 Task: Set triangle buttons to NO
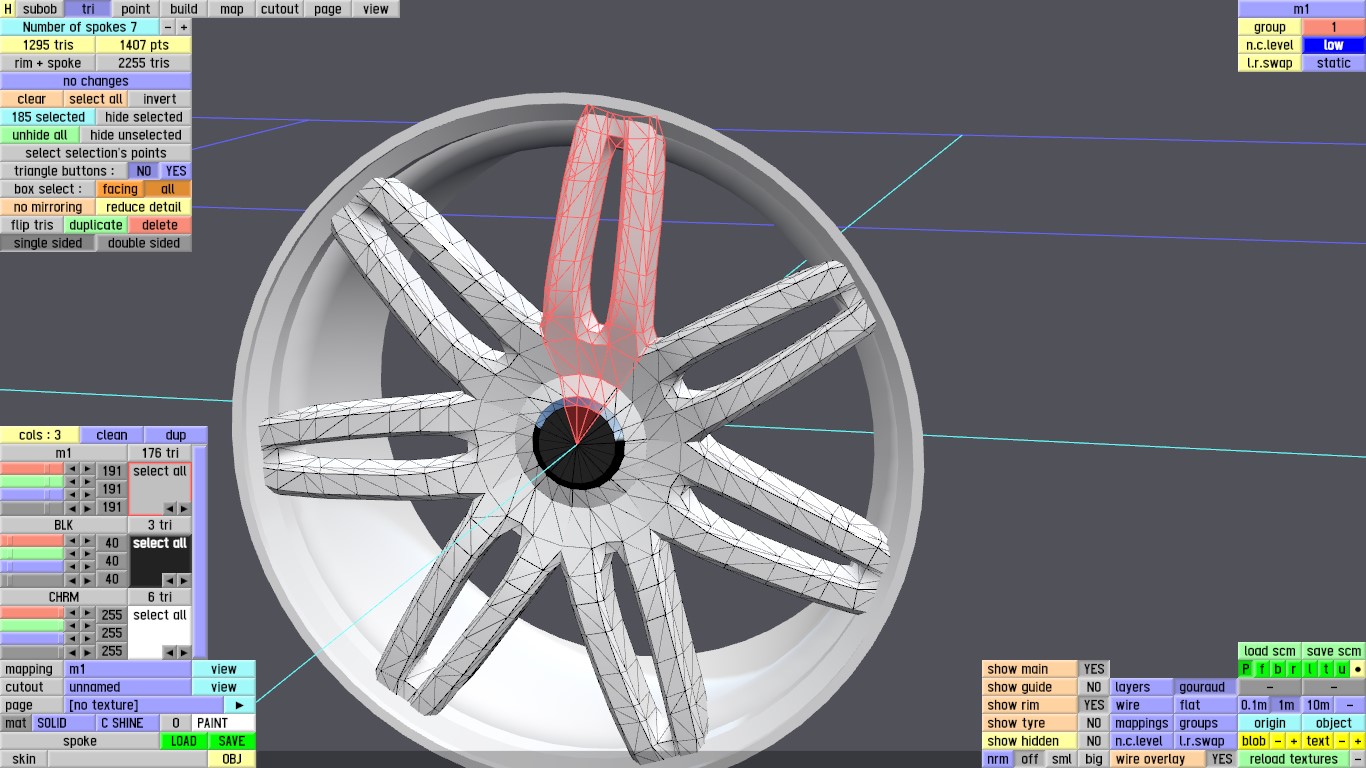(144, 171)
